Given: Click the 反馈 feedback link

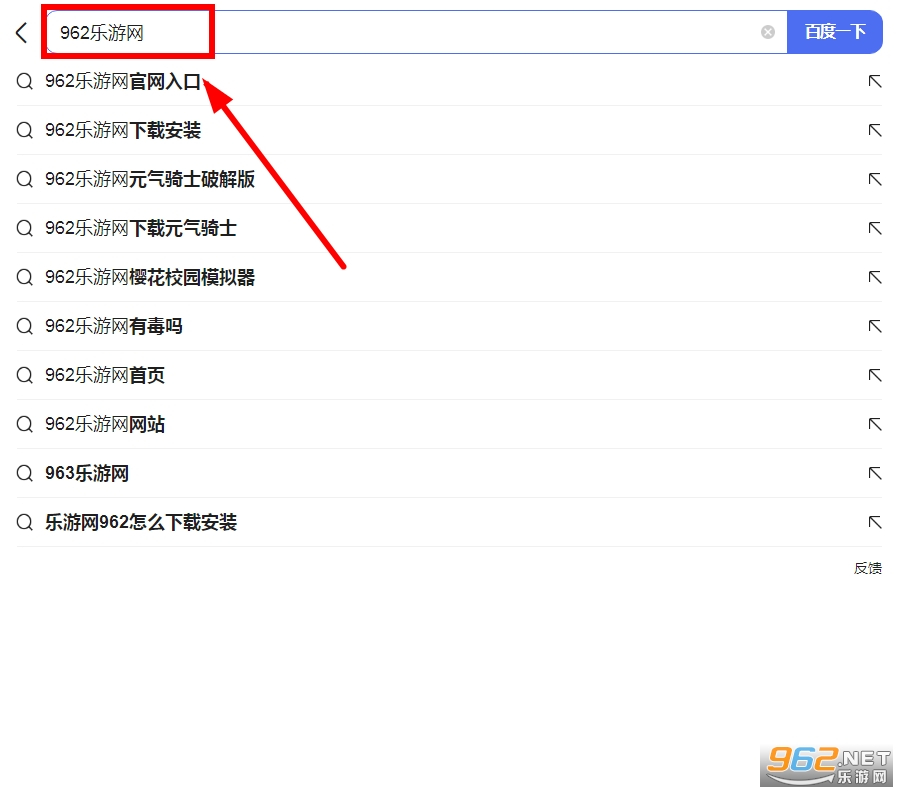Looking at the screenshot, I should (x=867, y=568).
